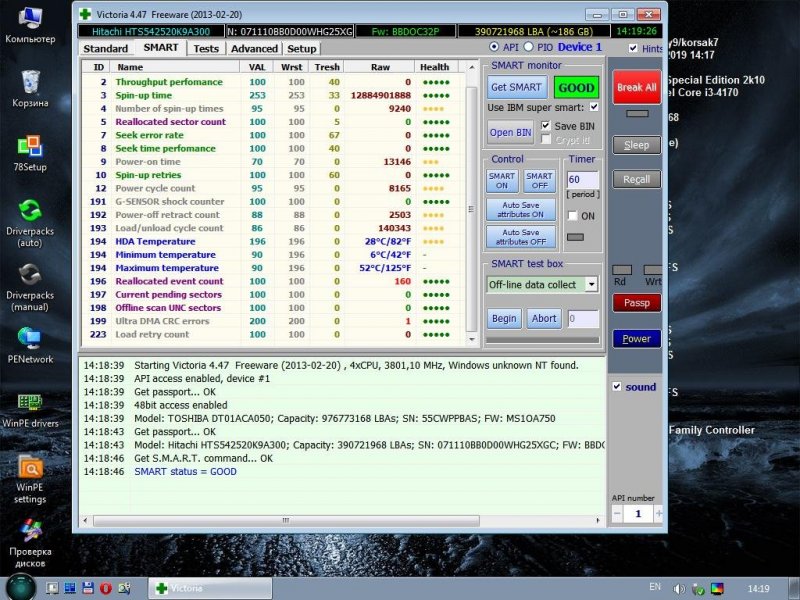The image size is (800, 600).
Task: Disable the sound checkbox
Action: pos(617,387)
